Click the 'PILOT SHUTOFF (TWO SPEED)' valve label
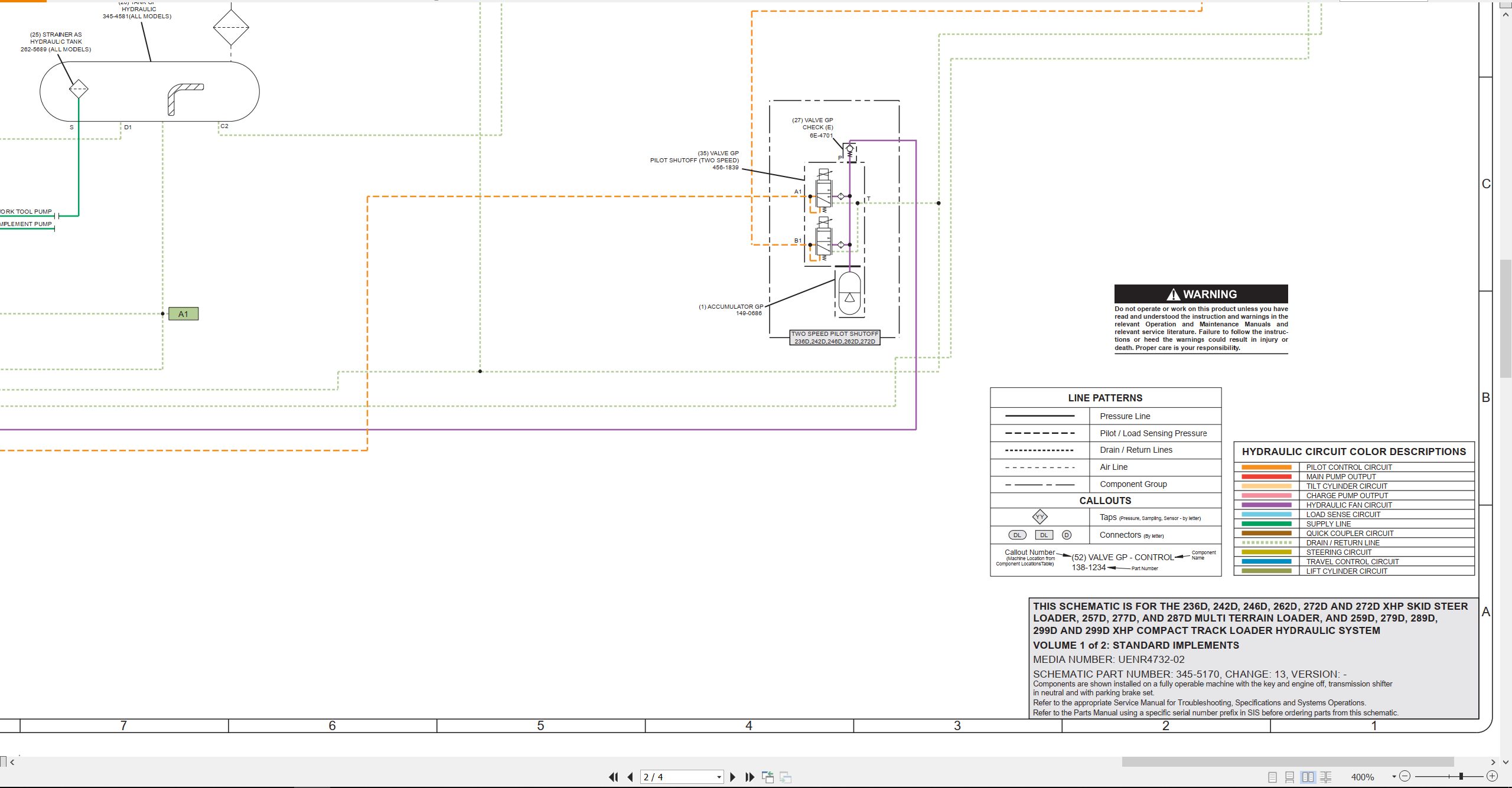The image size is (1512, 788). [694, 161]
